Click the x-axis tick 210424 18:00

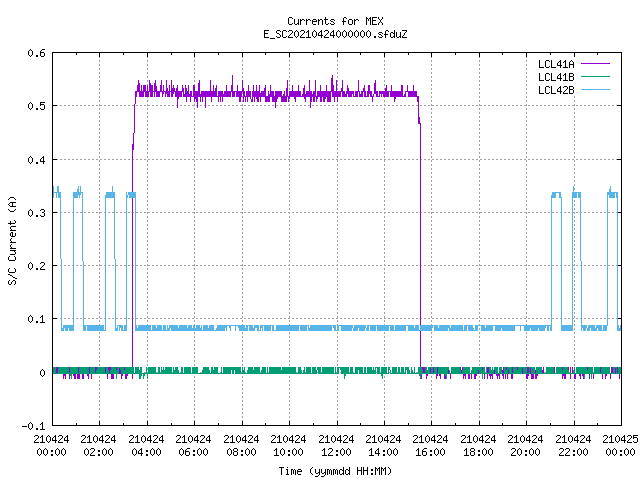point(478,446)
